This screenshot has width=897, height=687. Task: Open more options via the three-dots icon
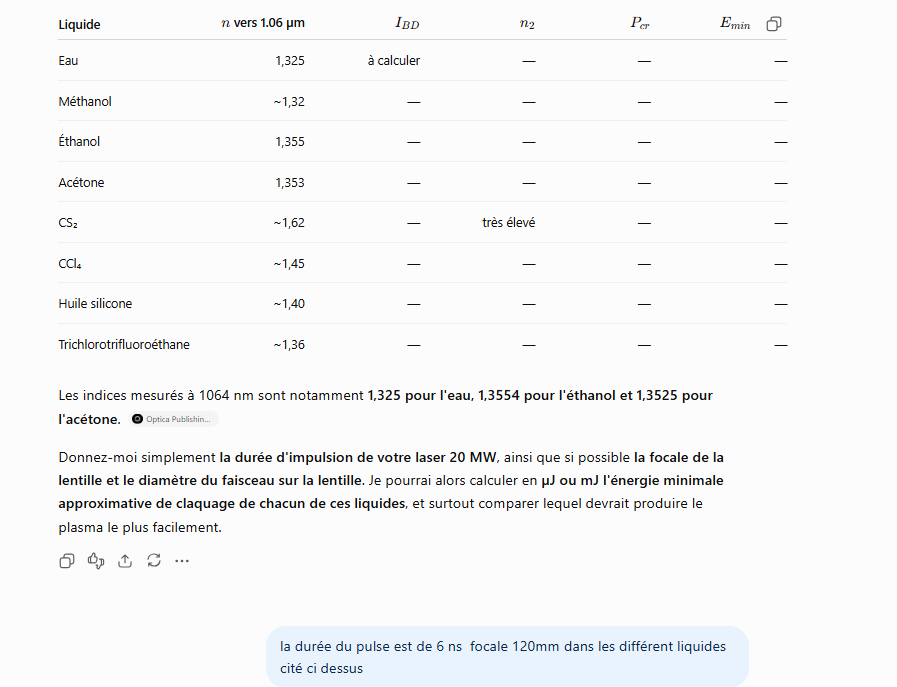182,561
